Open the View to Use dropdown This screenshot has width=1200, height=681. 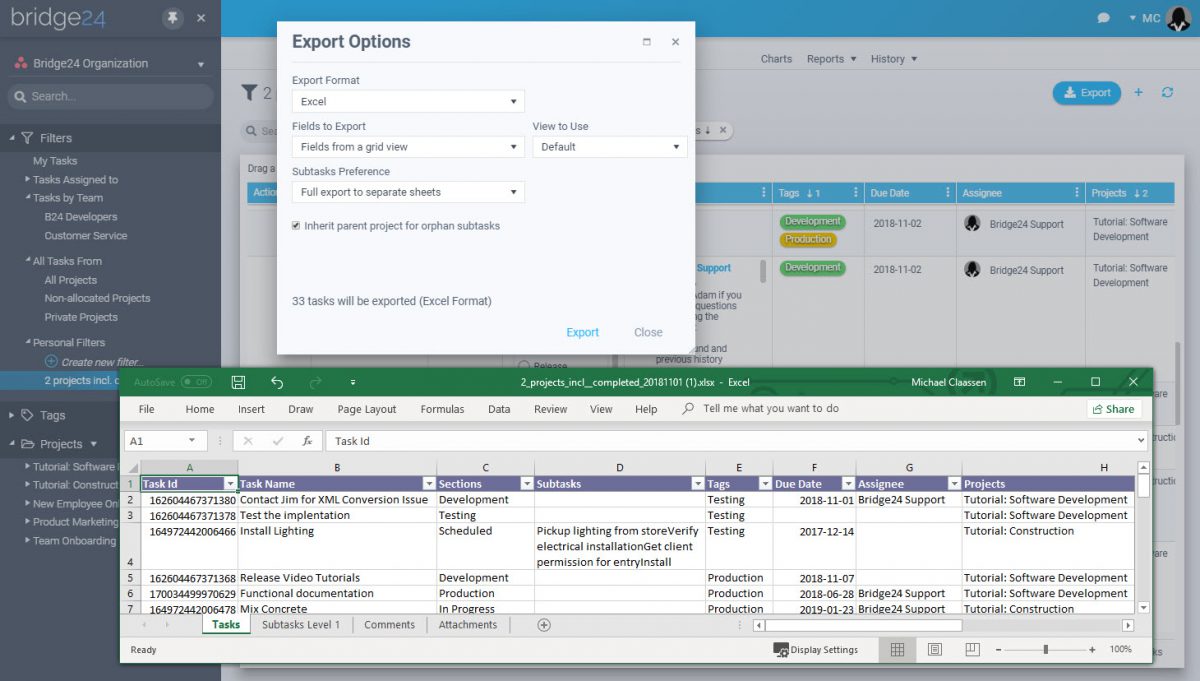610,147
